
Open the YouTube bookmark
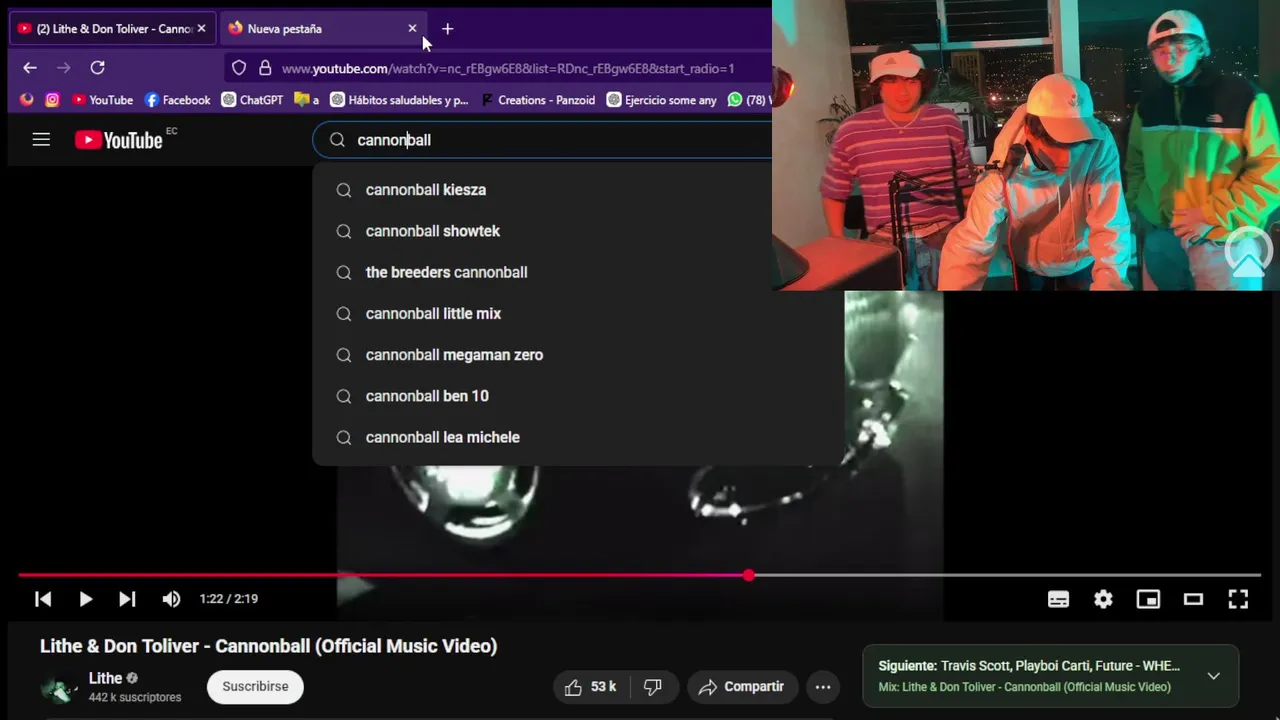[x=102, y=100]
